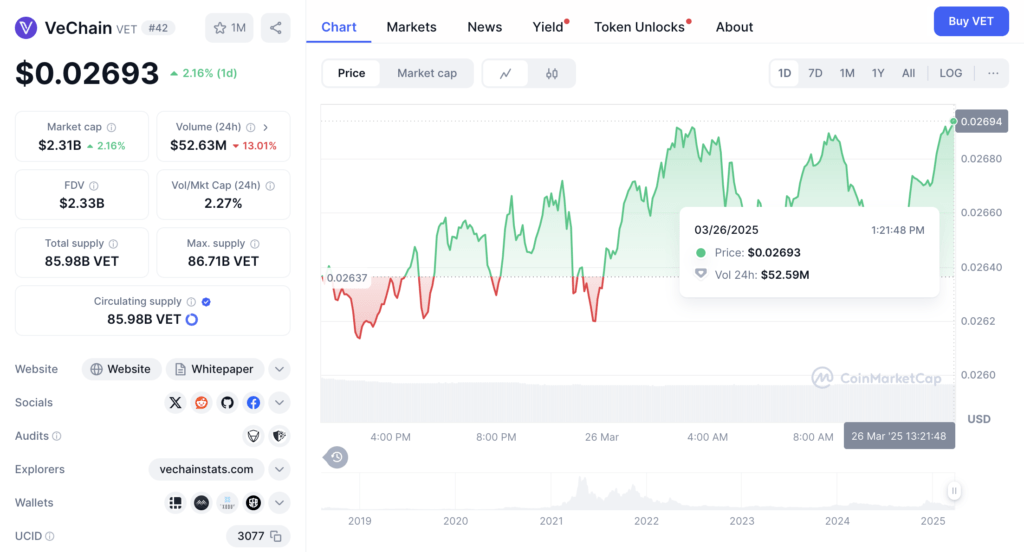Expand the Socials dropdown chevron
The image size is (1024, 552).
[x=280, y=402]
